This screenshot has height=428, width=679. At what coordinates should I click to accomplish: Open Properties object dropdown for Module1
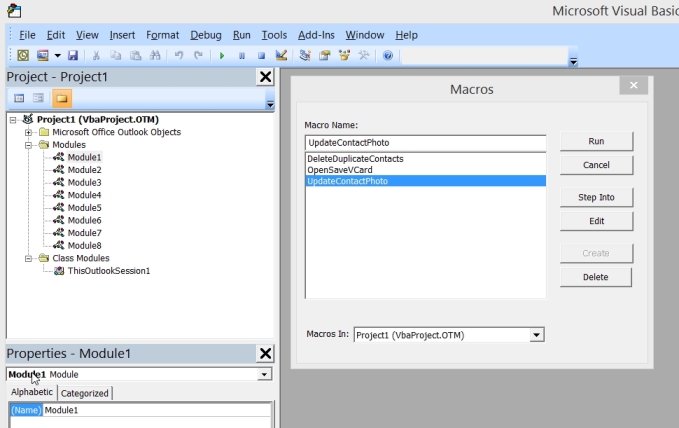(x=264, y=375)
